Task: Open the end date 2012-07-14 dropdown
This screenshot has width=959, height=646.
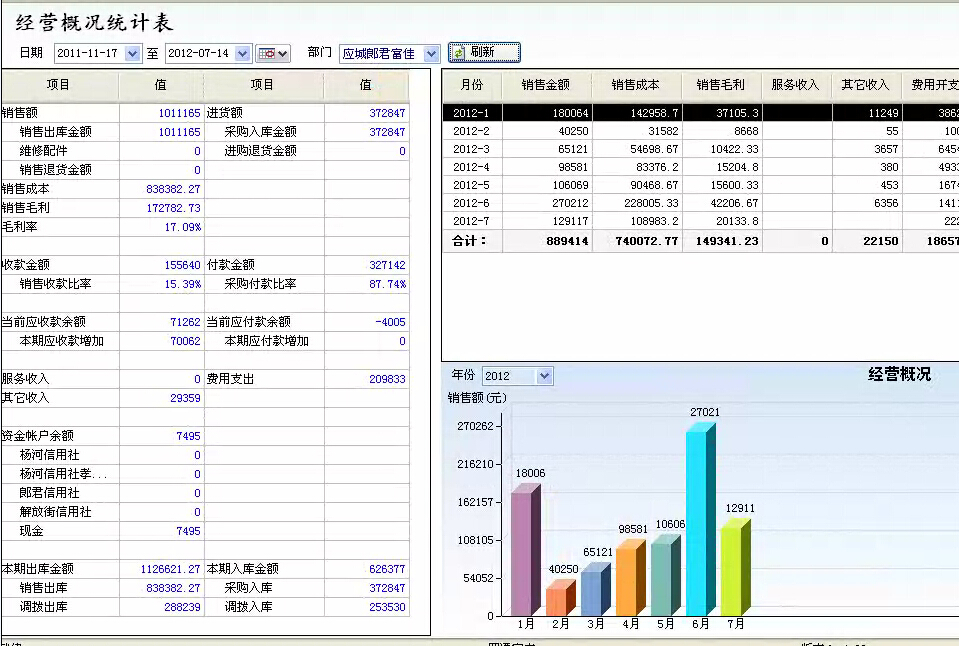Action: 244,54
